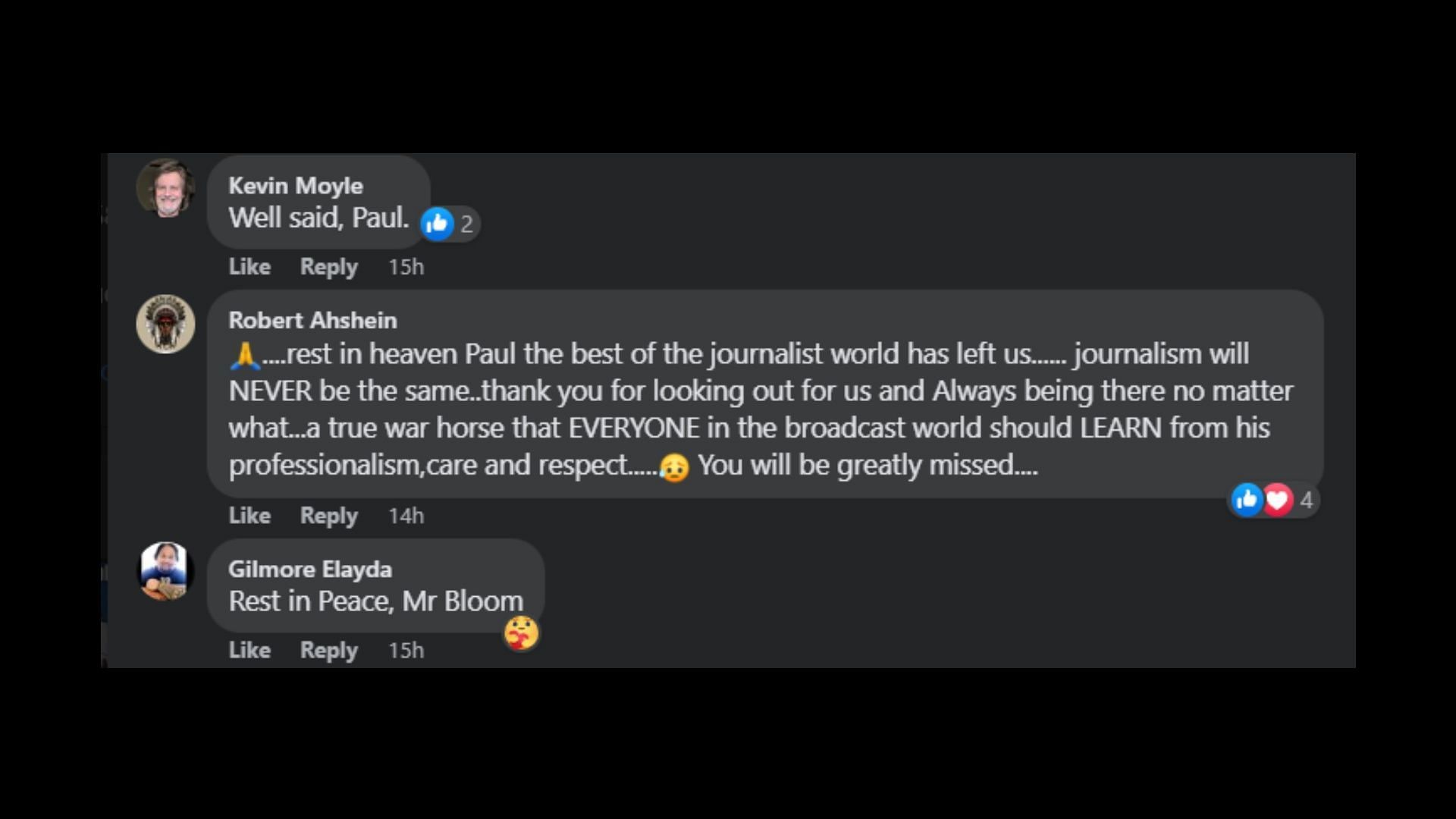Click thumbs-up reaction icon on Kevin's comment
Screen dimensions: 1456x819
(x=437, y=224)
